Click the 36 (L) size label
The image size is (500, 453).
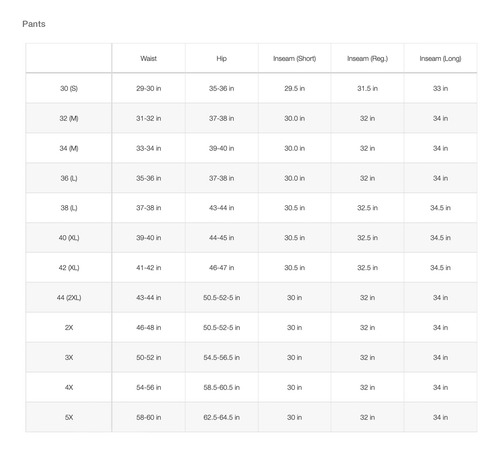click(x=69, y=178)
